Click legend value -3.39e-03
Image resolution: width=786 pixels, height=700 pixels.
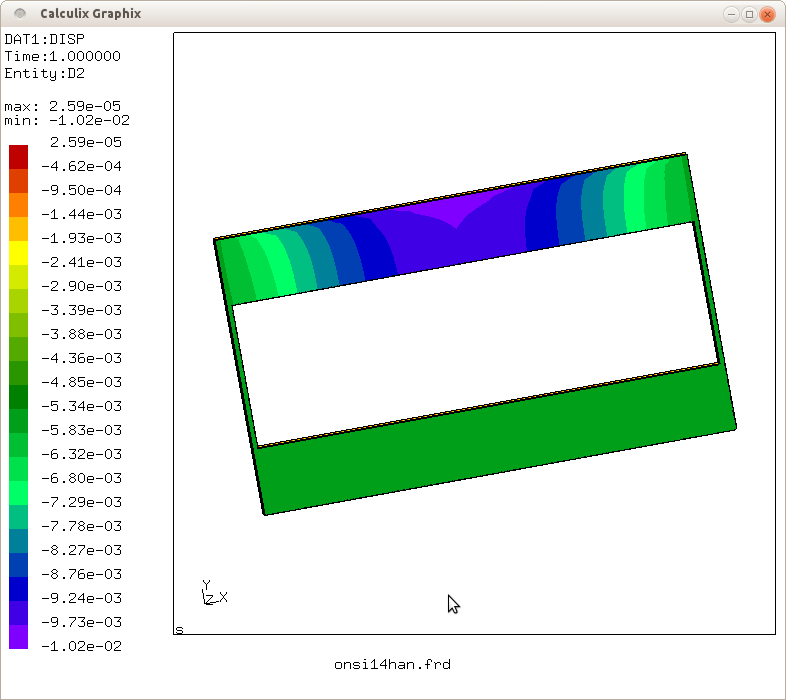[x=81, y=310]
